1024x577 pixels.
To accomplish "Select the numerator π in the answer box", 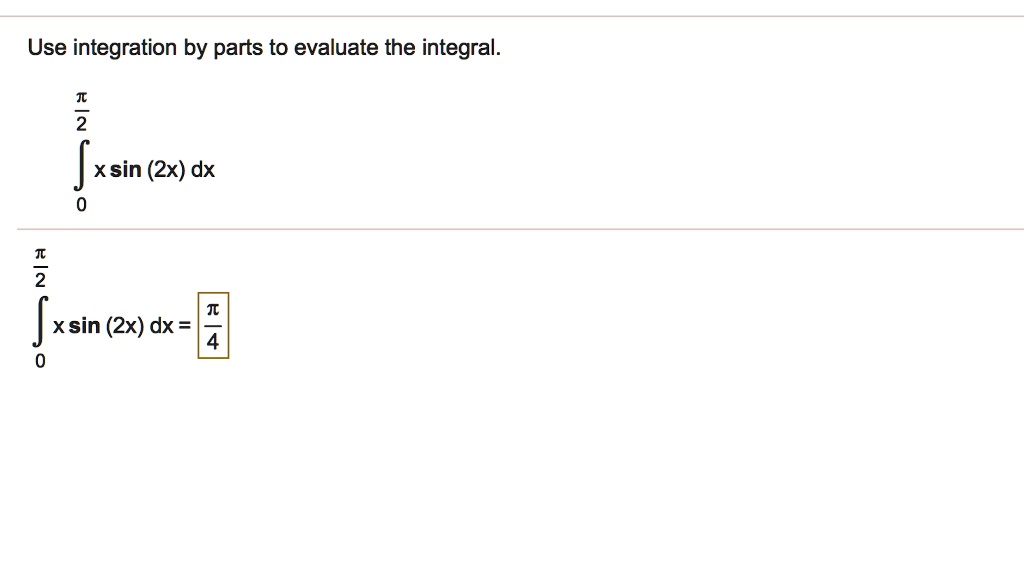I will coord(213,310).
